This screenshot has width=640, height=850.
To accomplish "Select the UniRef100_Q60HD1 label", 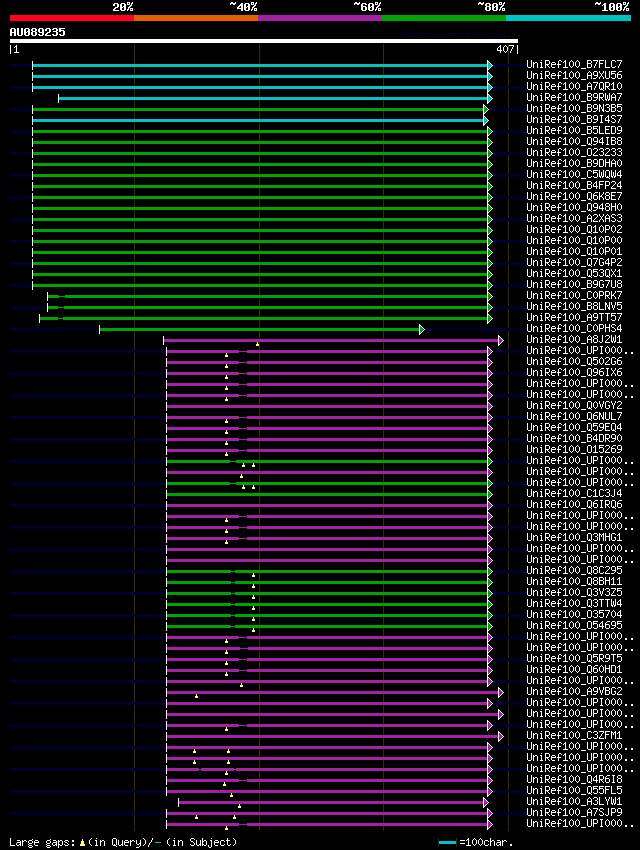I will click(x=574, y=669).
